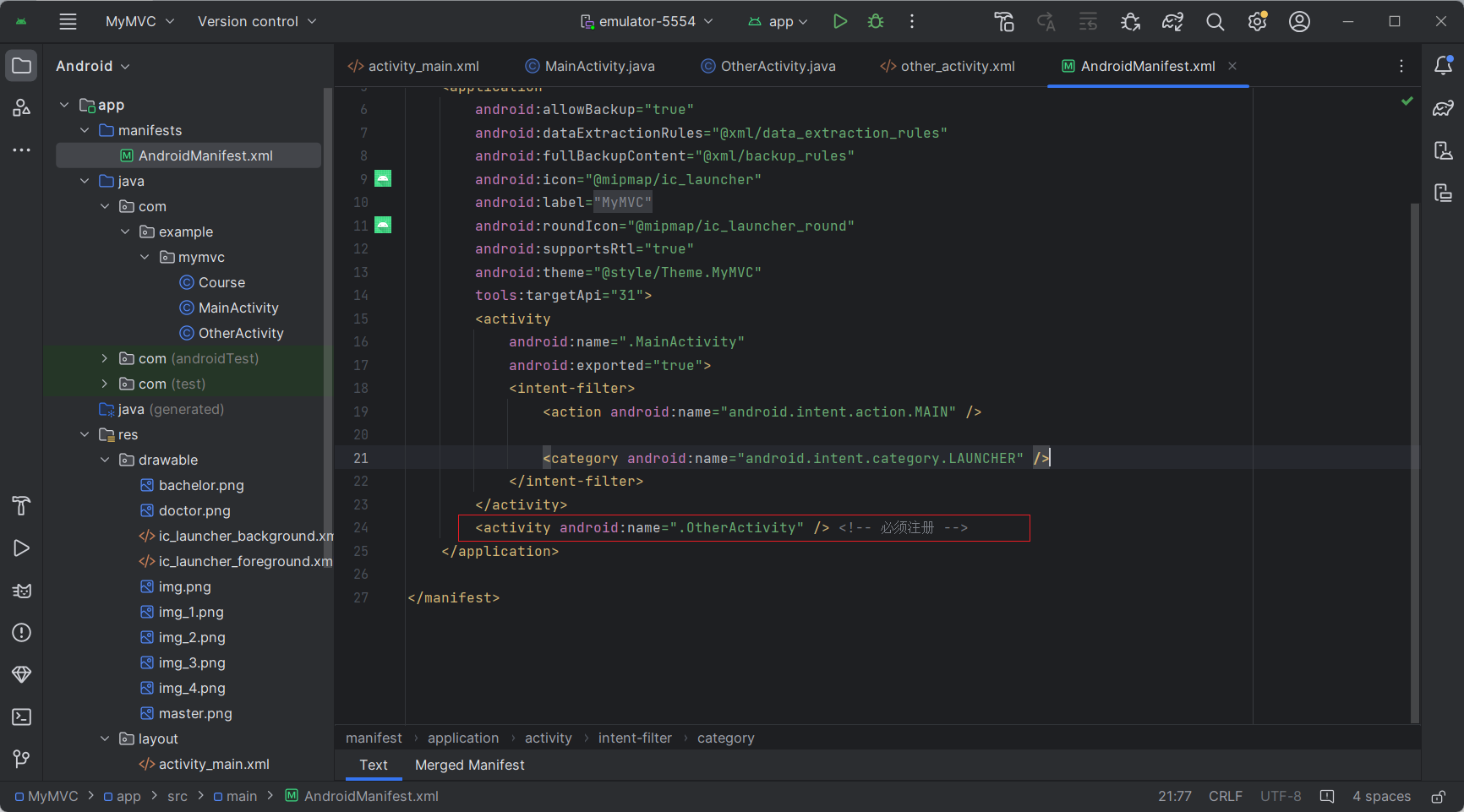Click the 21:77 caret position indicator

click(1175, 796)
